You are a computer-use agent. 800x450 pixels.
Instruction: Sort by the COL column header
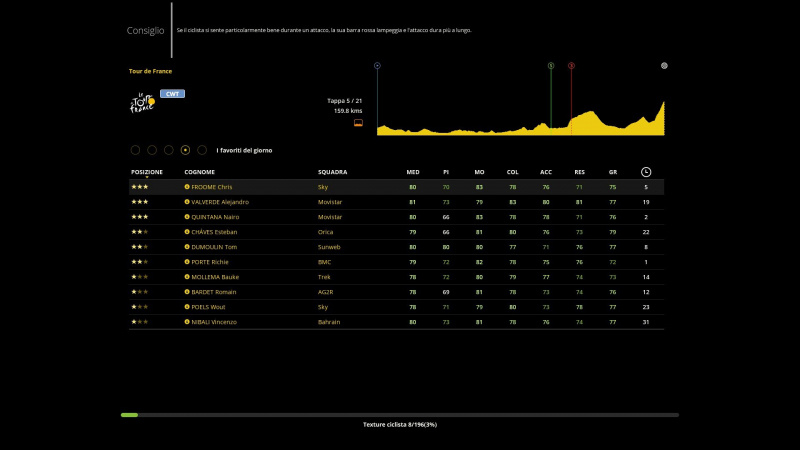point(512,172)
